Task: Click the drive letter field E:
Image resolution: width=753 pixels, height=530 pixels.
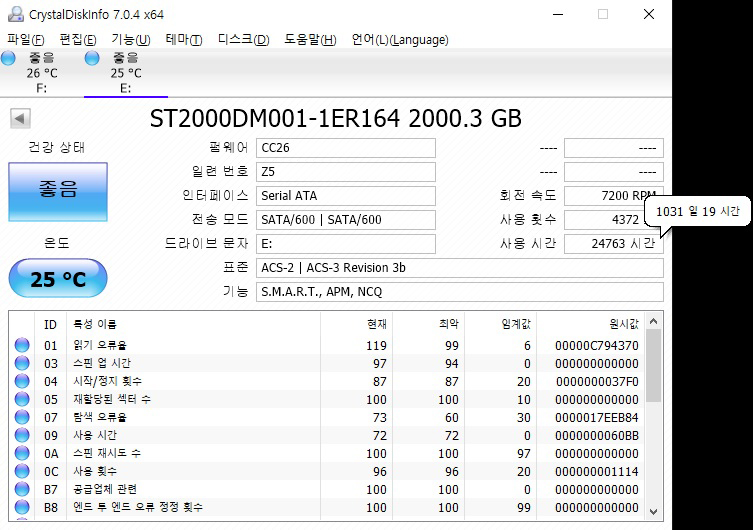Action: 346,244
